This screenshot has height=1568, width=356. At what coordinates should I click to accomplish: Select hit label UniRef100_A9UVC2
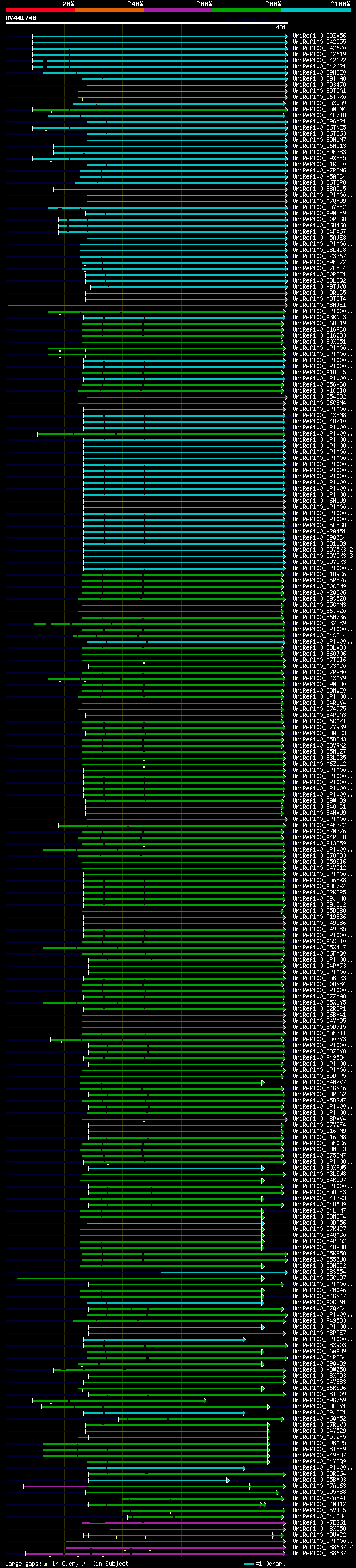(319, 1535)
